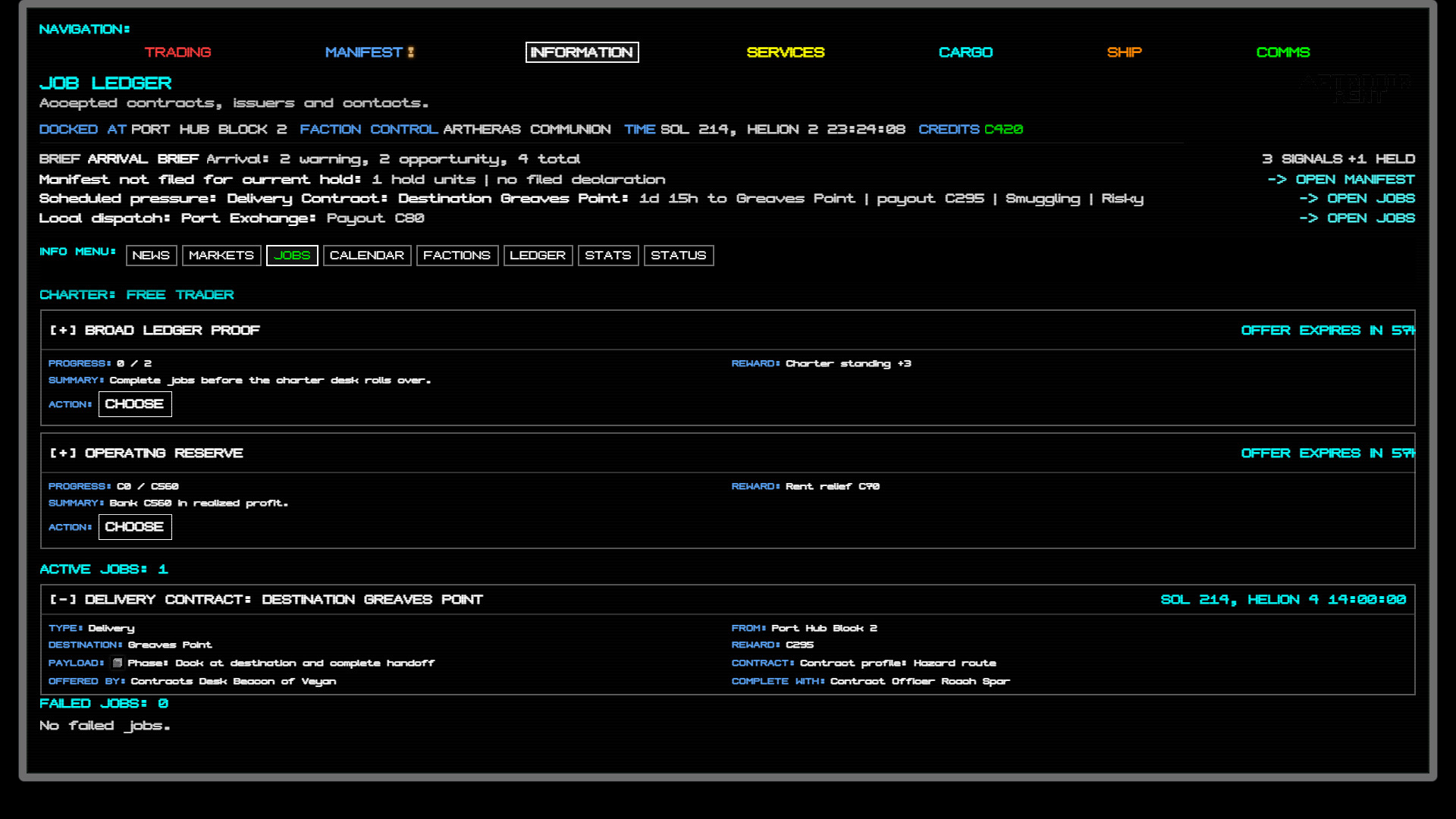This screenshot has height=819, width=1456.
Task: Go to the SERVICES navigation tab
Action: pos(785,52)
